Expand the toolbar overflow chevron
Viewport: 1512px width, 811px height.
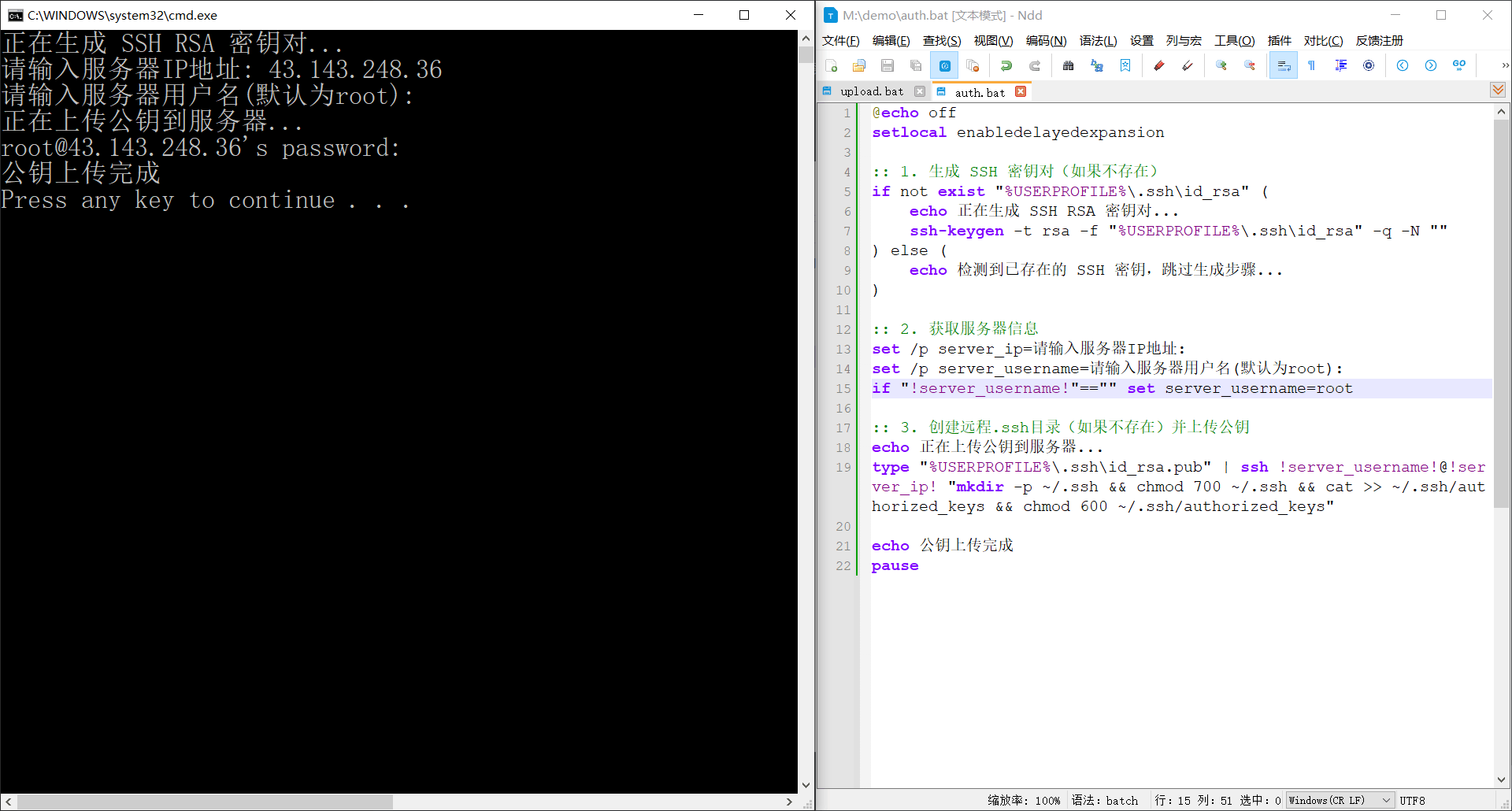click(x=1505, y=65)
